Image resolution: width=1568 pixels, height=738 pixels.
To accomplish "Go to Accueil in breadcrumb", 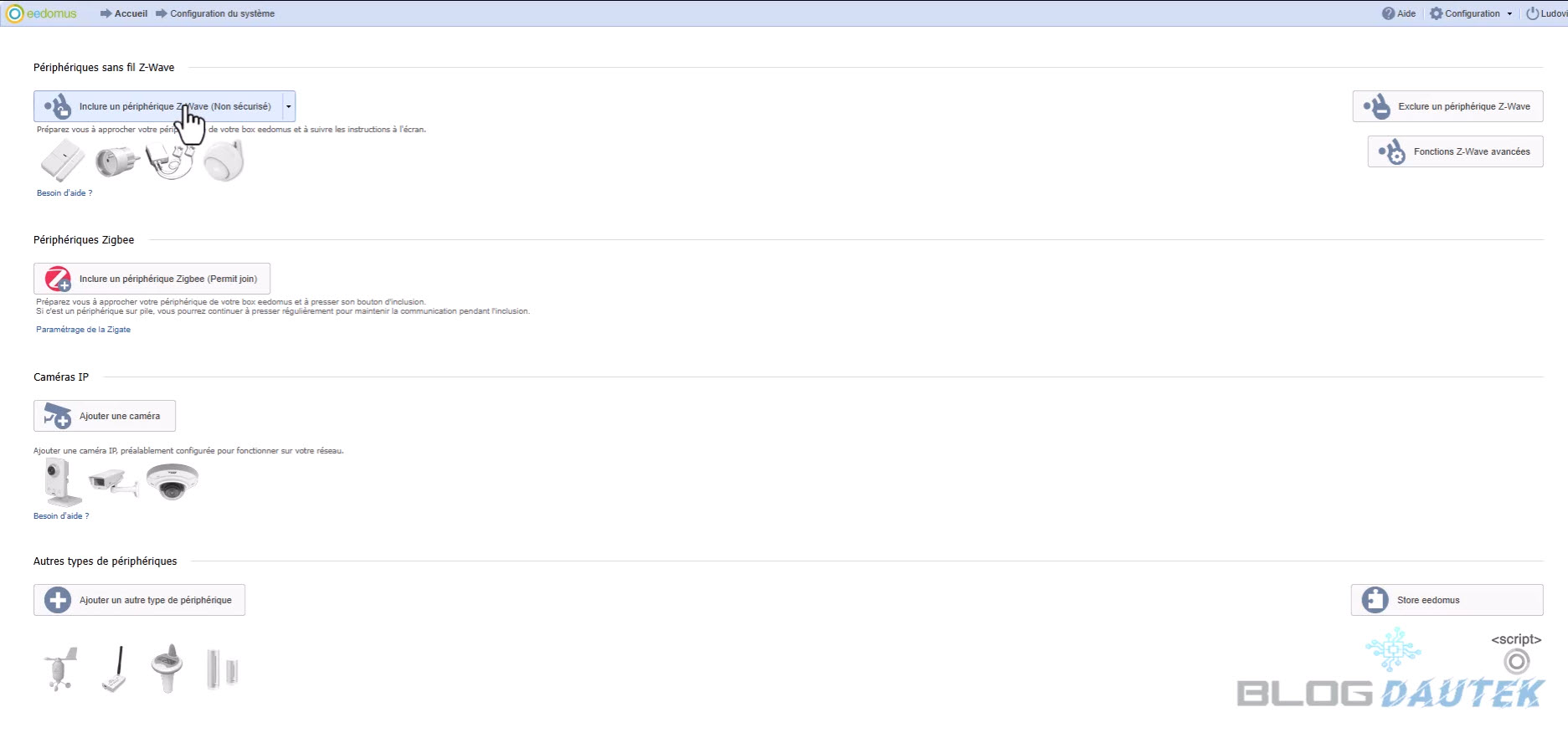I will (131, 13).
